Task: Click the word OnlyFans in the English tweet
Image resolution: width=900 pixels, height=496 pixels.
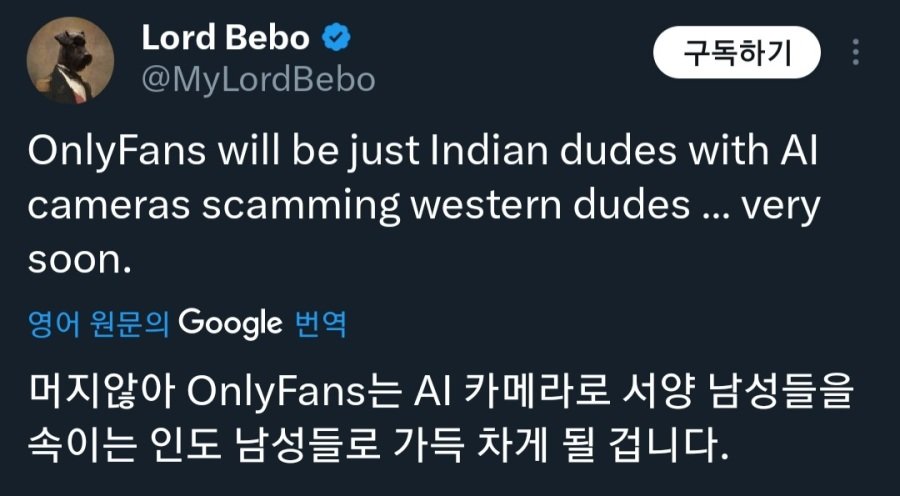Action: [111, 155]
